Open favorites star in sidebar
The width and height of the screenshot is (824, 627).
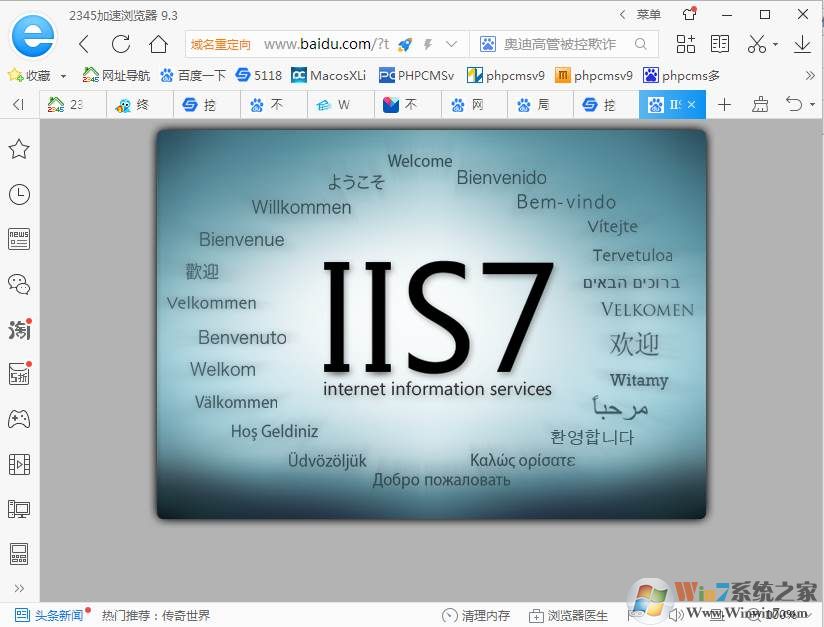[19, 149]
